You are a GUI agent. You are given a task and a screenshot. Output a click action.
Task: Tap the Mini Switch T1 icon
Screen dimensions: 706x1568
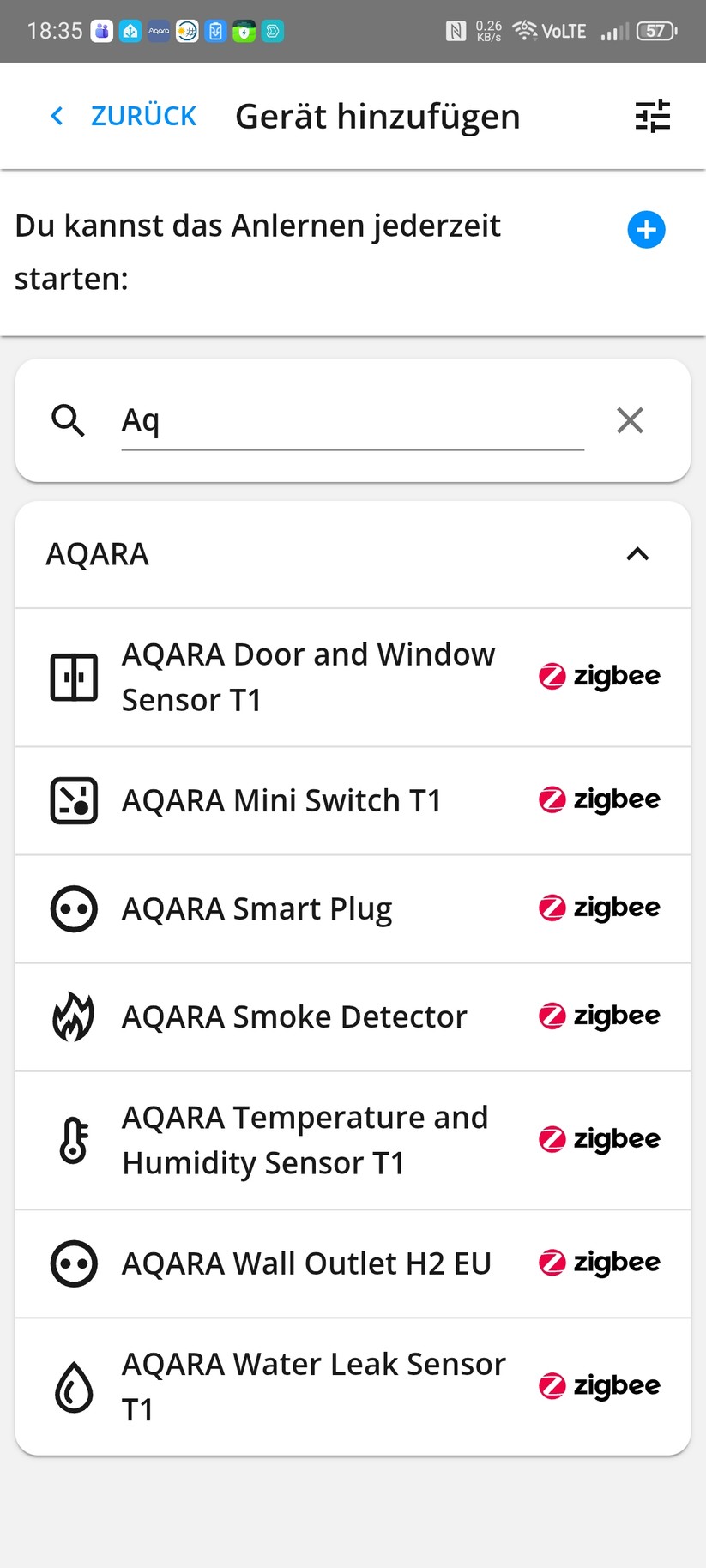pyautogui.click(x=74, y=800)
